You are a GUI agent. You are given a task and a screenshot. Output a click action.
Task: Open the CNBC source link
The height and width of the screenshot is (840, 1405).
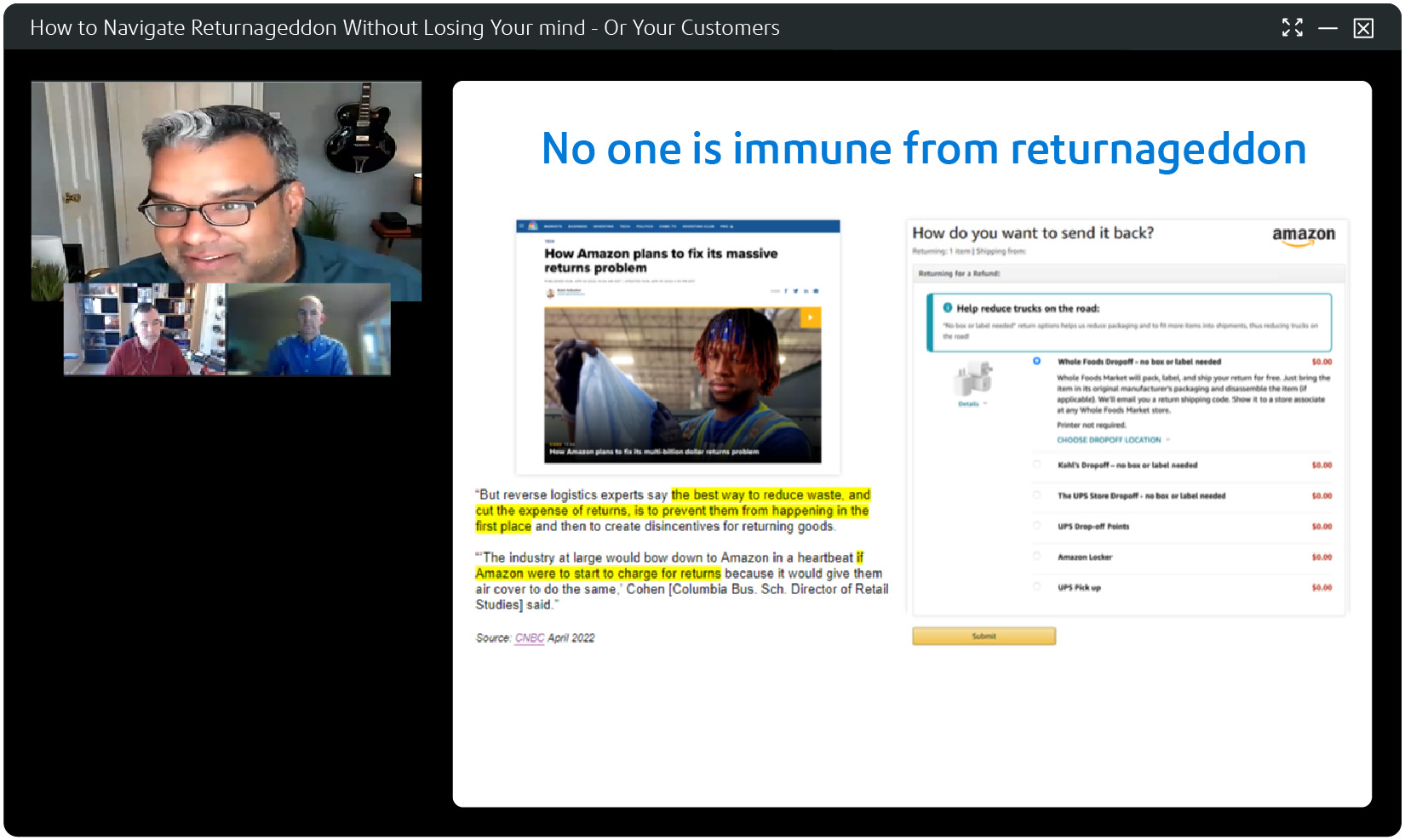point(529,637)
